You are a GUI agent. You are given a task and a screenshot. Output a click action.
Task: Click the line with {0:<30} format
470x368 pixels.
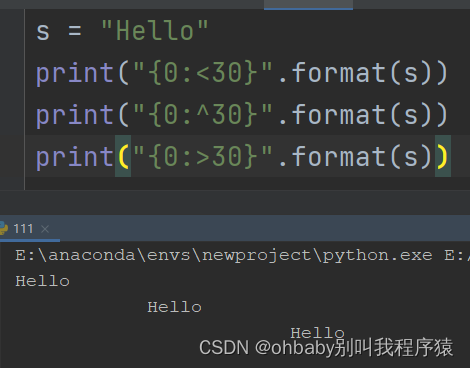[x=242, y=73]
